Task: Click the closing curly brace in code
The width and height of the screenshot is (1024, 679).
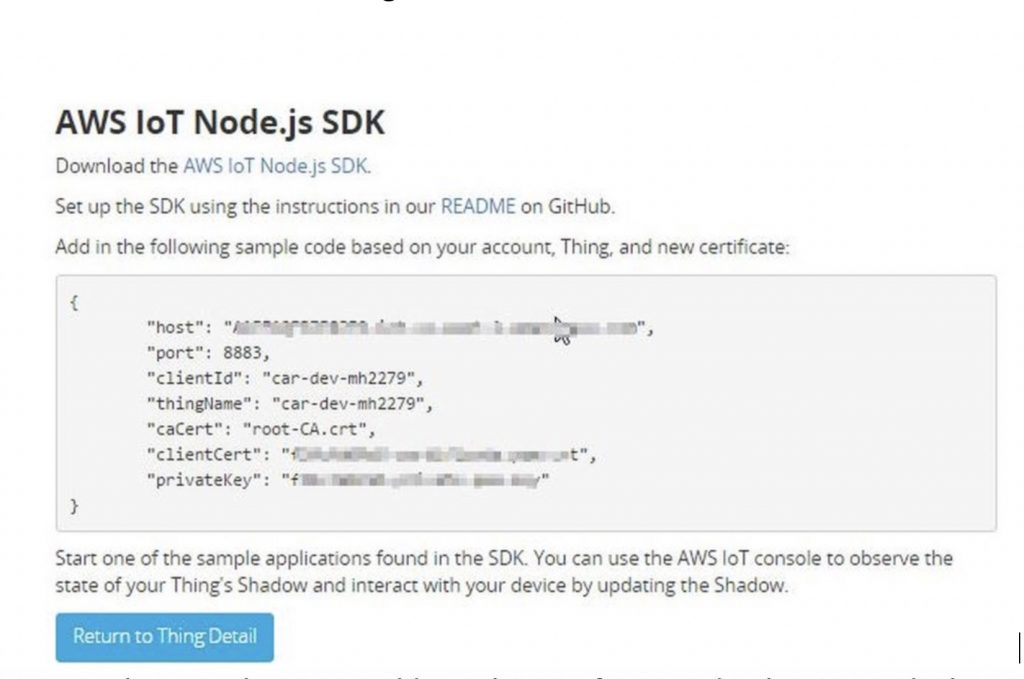Action: point(74,506)
